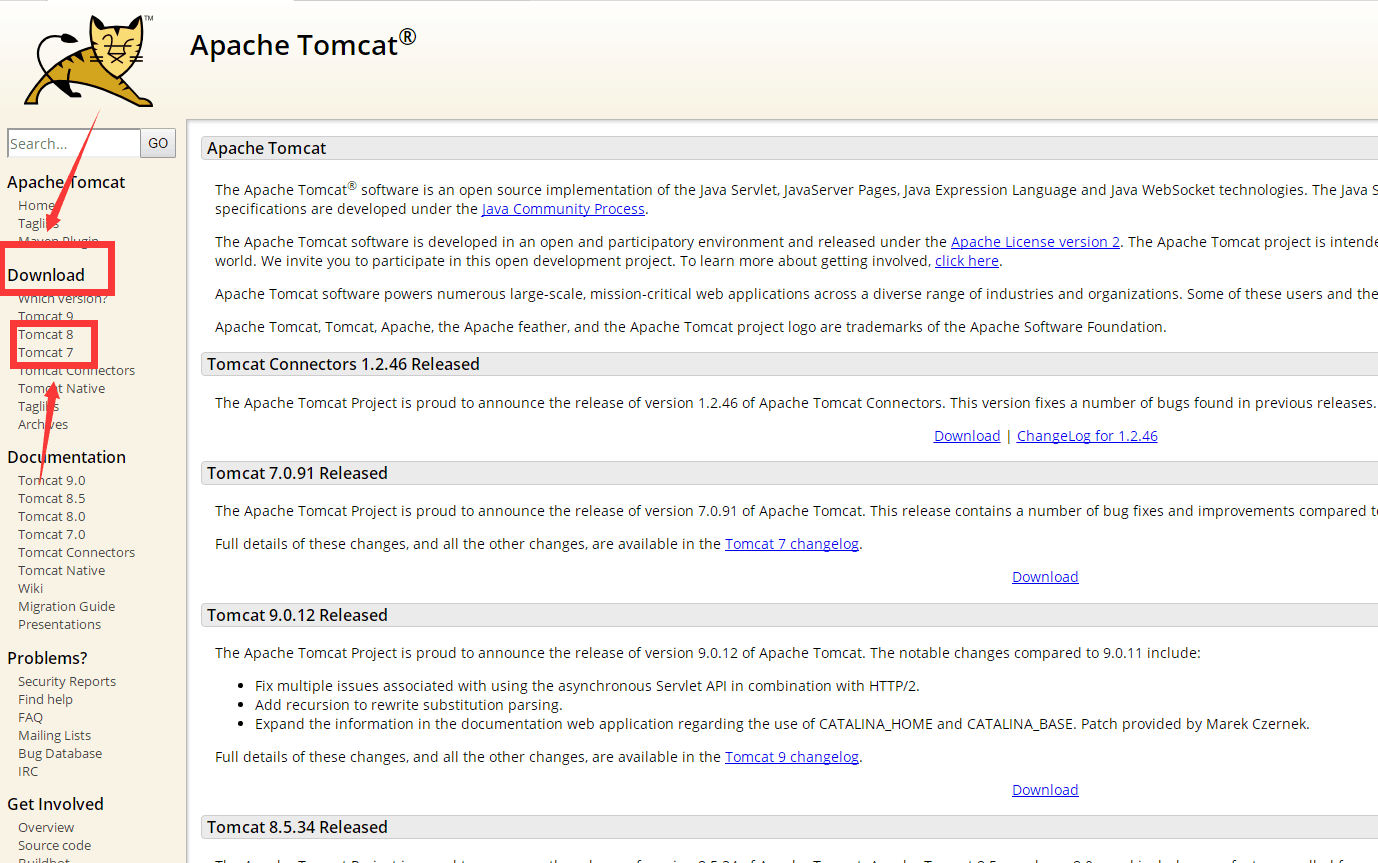Open the Tomcat 9 changelog link
The width and height of the screenshot is (1378, 863).
pos(792,757)
